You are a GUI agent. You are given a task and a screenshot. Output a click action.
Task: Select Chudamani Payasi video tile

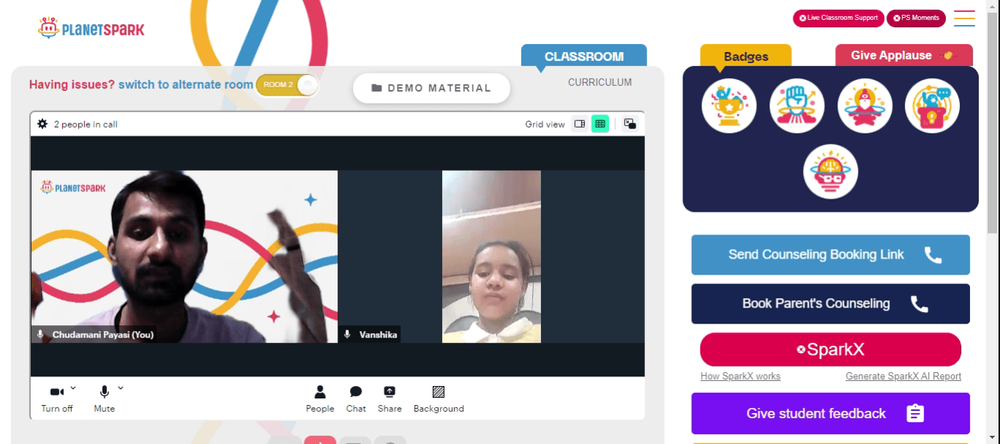point(184,256)
